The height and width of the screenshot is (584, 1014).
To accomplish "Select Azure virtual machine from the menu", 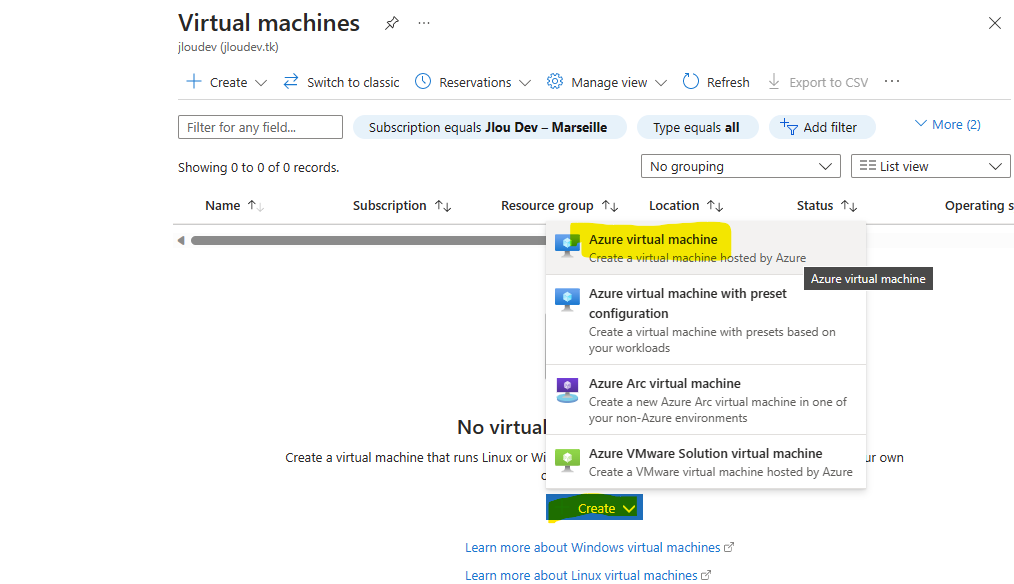I will pyautogui.click(x=706, y=248).
